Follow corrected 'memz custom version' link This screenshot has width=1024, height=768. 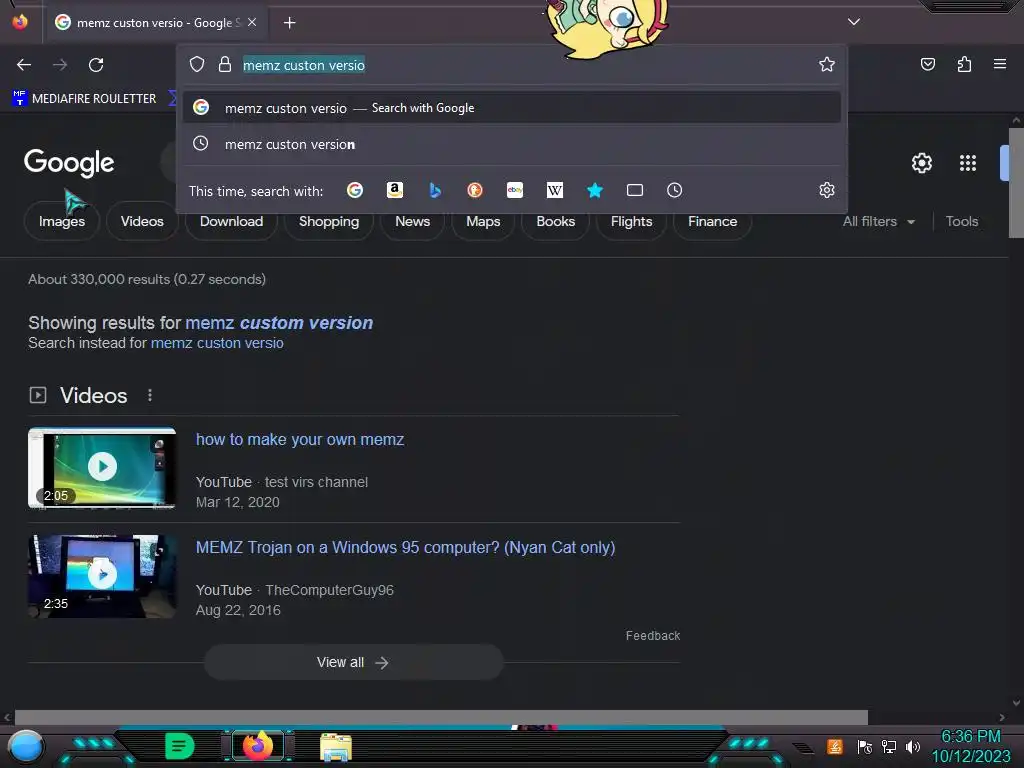[x=280, y=323]
